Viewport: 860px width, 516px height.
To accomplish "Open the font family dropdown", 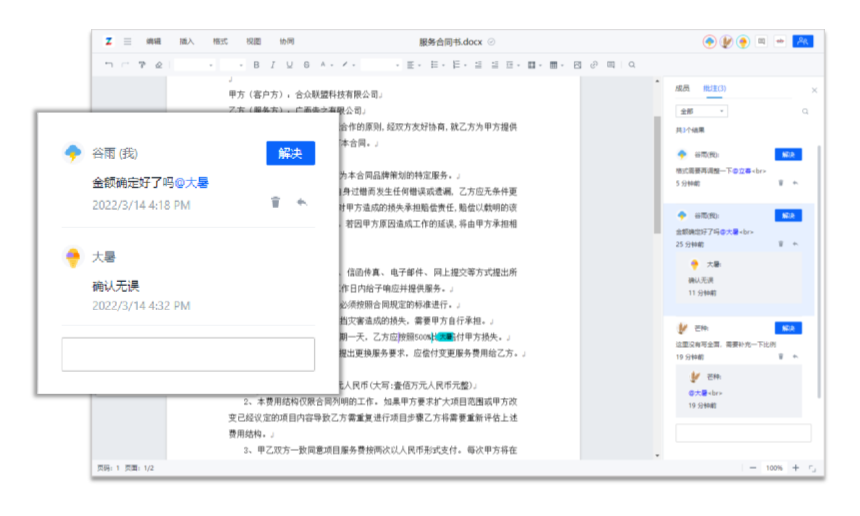I will pos(194,65).
